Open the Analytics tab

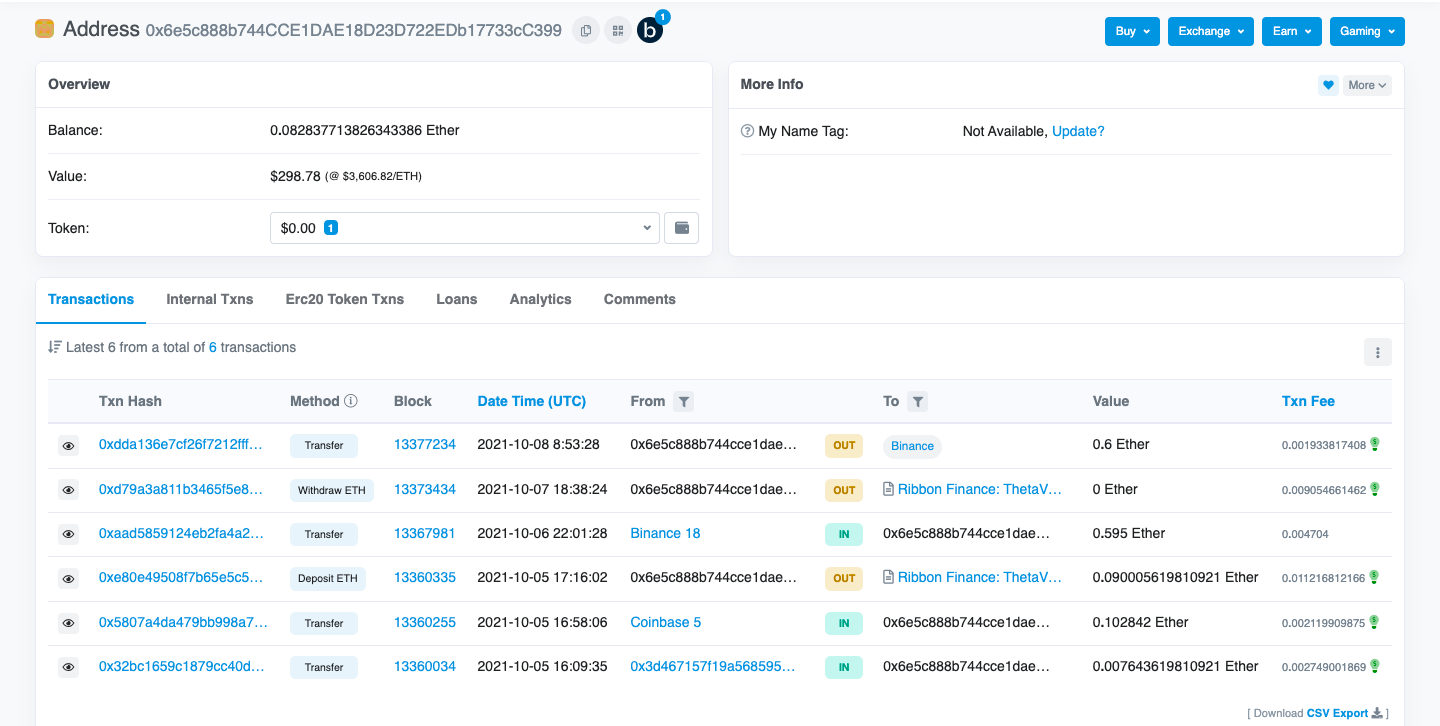click(x=540, y=299)
